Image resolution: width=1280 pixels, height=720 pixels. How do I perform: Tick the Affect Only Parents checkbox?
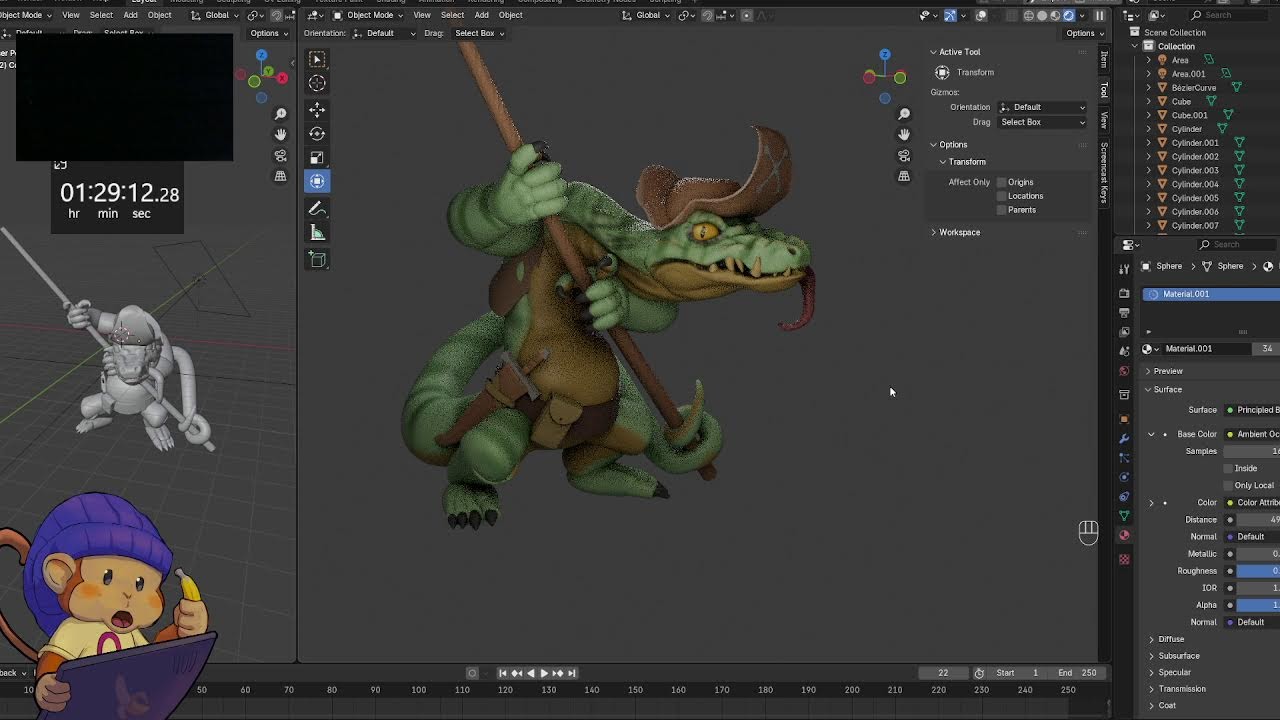click(x=1001, y=210)
